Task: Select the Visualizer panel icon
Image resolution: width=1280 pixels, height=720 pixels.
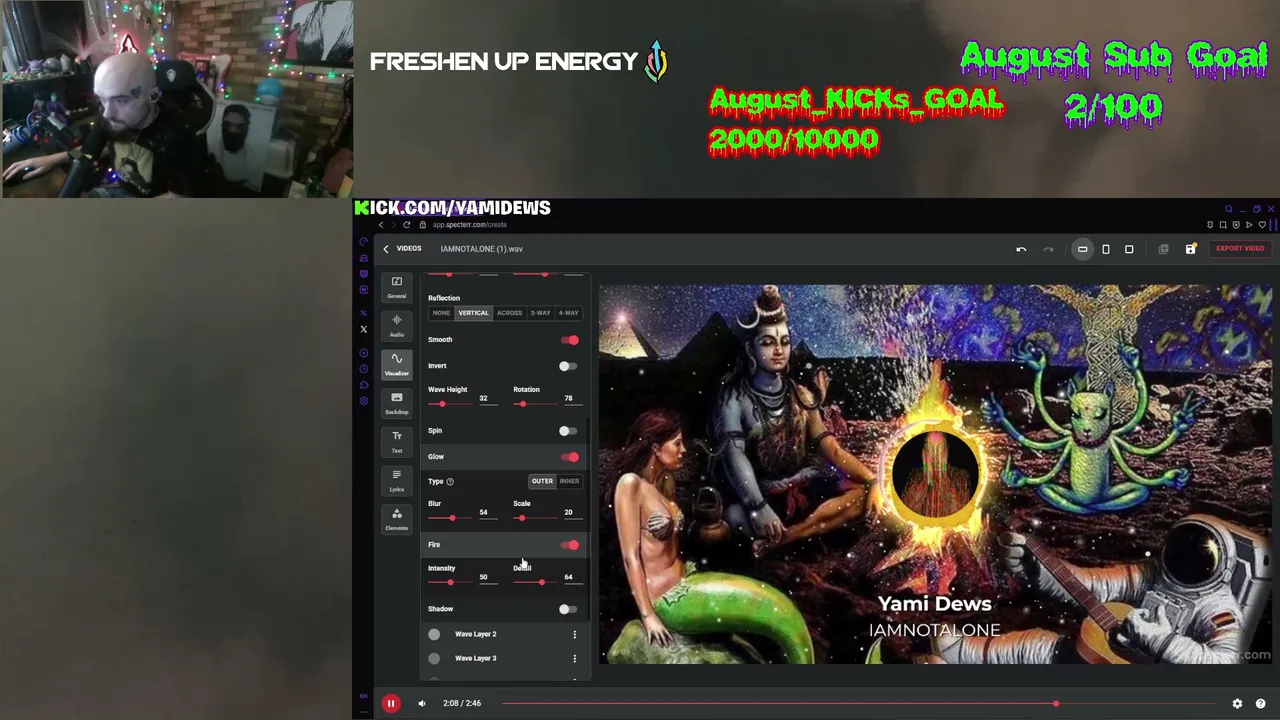Action: click(397, 364)
